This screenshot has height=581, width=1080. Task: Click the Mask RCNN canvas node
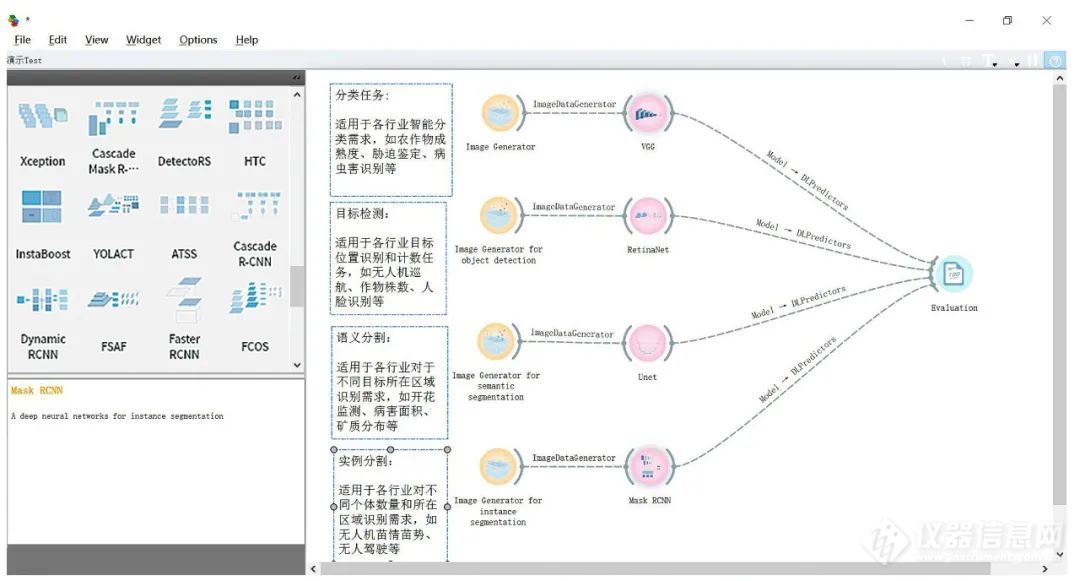point(648,466)
